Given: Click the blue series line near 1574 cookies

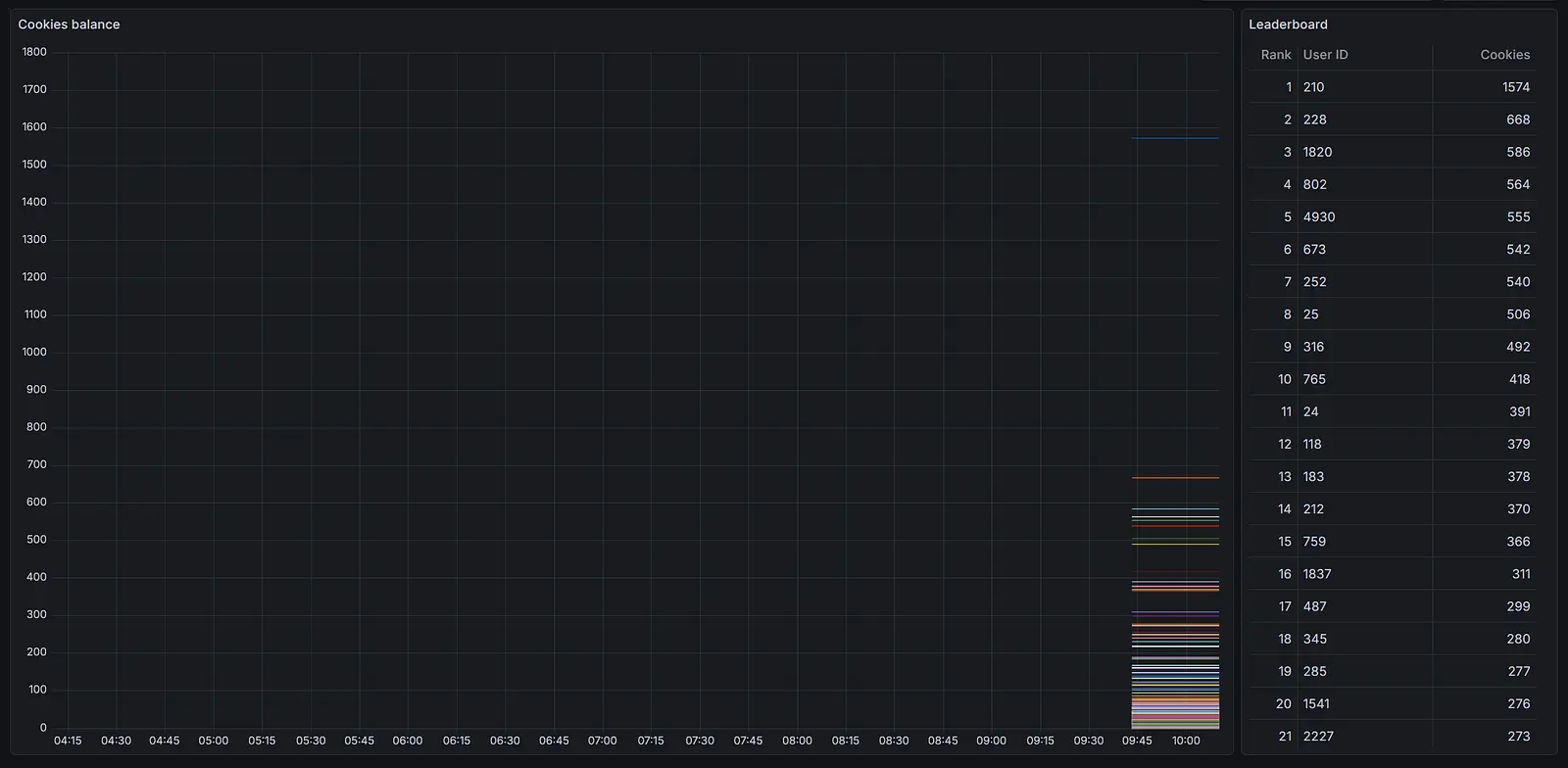Looking at the screenshot, I should (x=1175, y=138).
